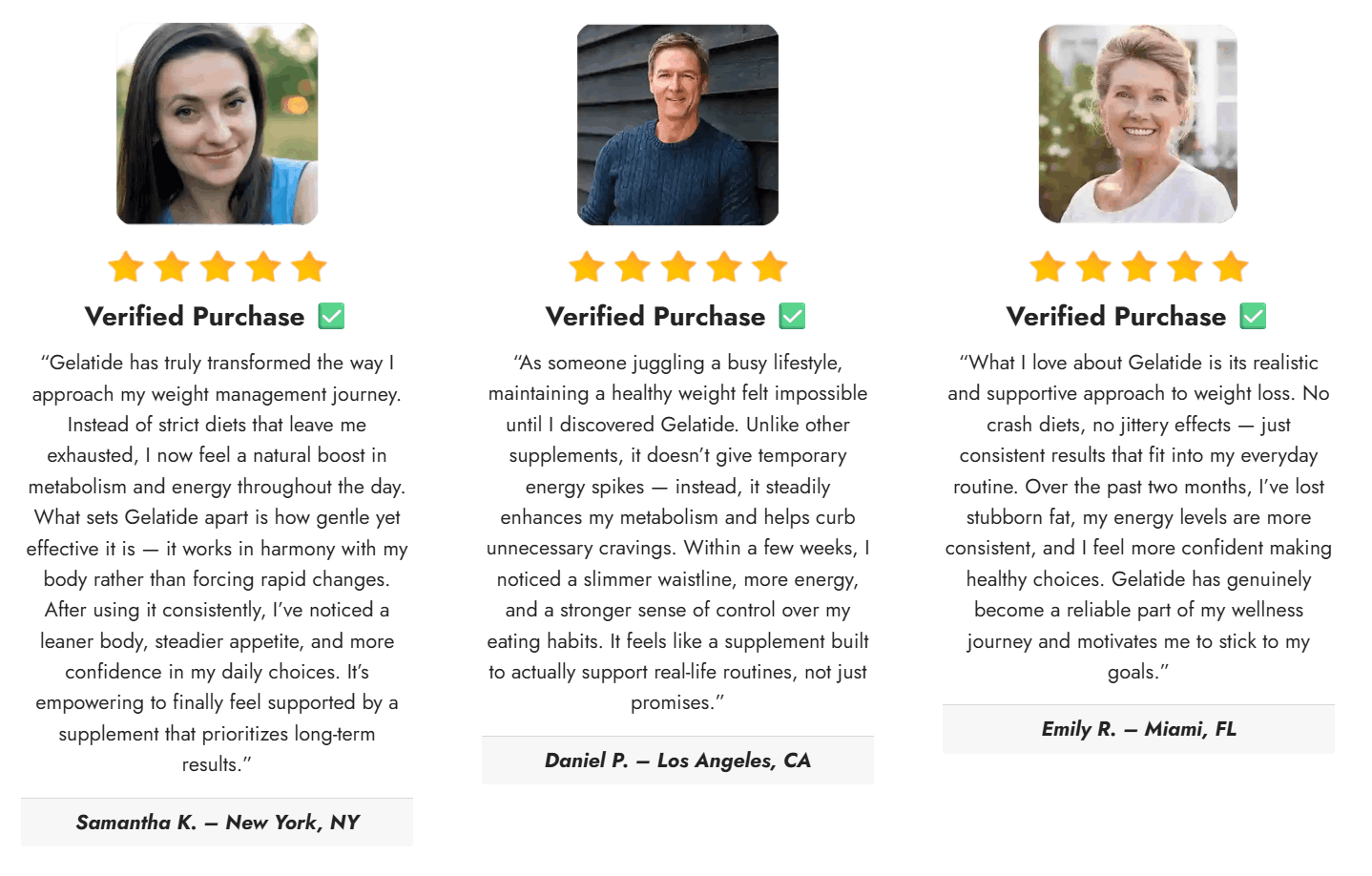This screenshot has width=1372, height=876.
Task: Click the green checkmark beside Daniel's Verified Purchase
Action: [792, 316]
